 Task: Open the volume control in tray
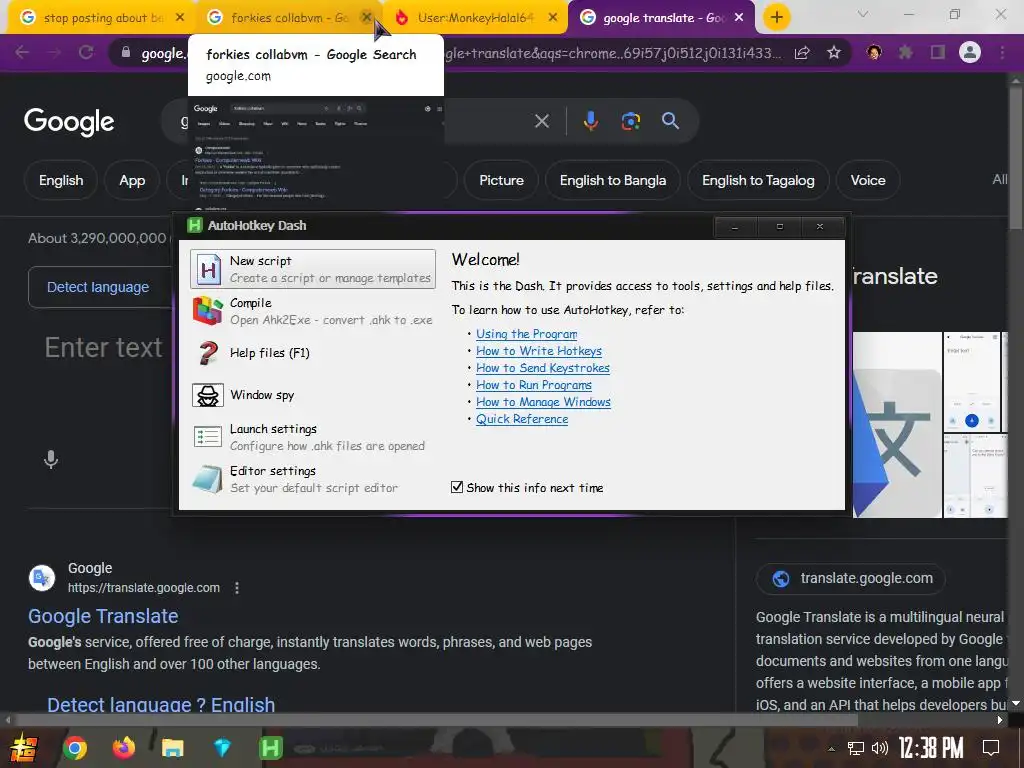point(880,748)
